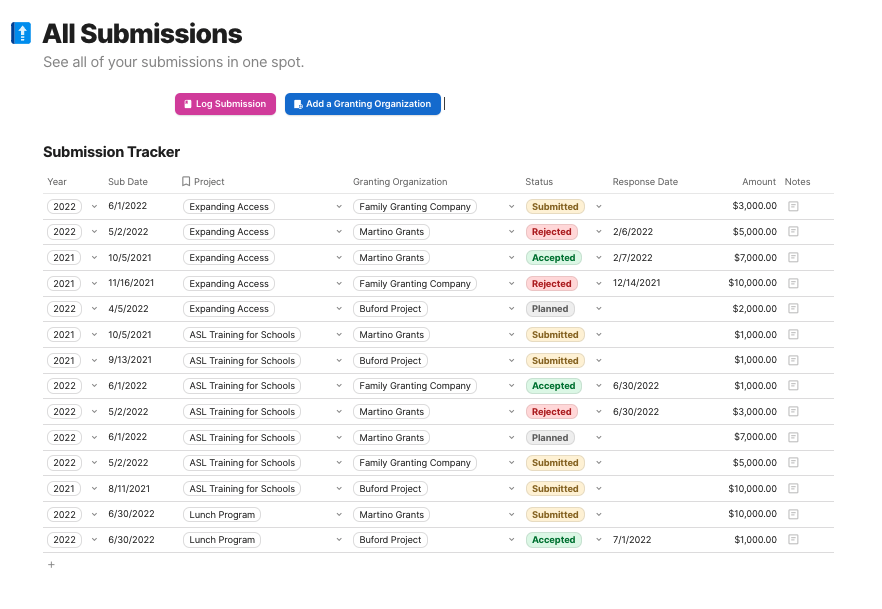Open notes icon for $3,000.00 Submitted row
The height and width of the screenshot is (609, 882).
click(x=793, y=206)
